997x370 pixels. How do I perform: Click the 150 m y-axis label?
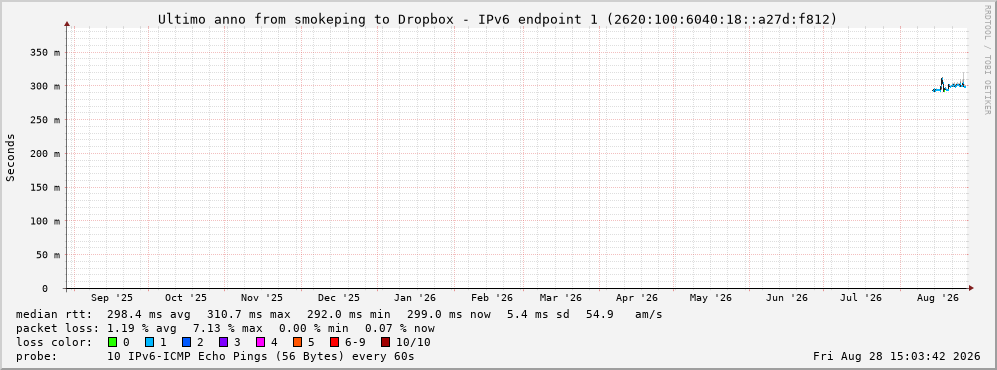coord(45,188)
